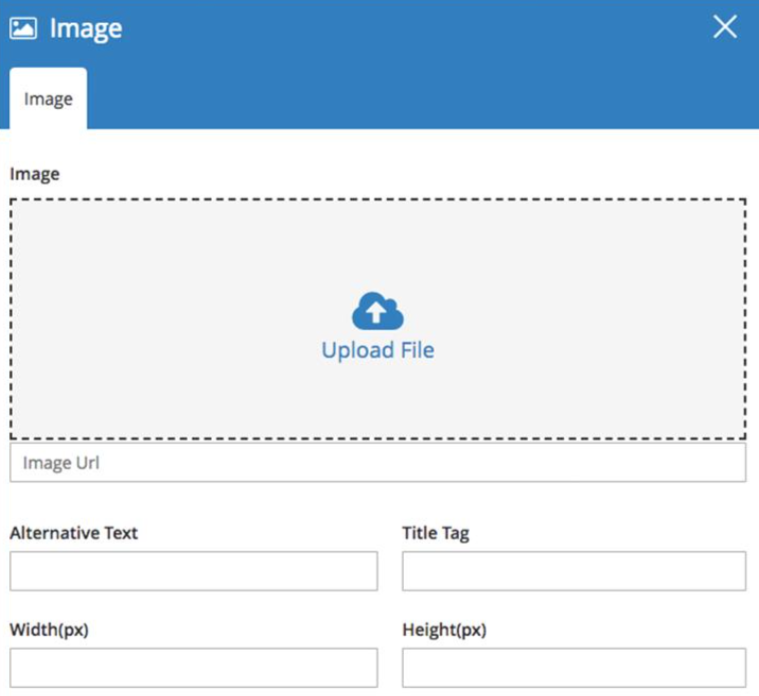
Task: Close the Image dialog with the X
Action: click(725, 26)
